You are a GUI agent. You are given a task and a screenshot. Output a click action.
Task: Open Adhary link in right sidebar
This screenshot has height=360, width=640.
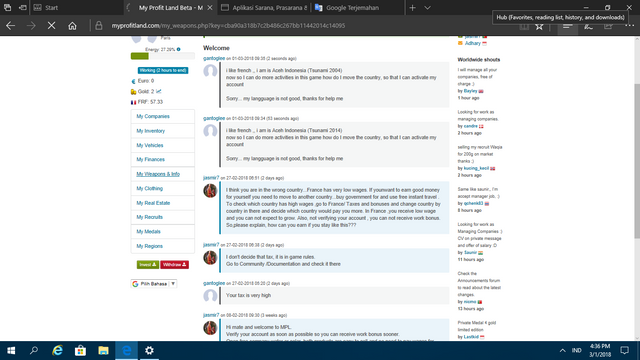coord(472,43)
